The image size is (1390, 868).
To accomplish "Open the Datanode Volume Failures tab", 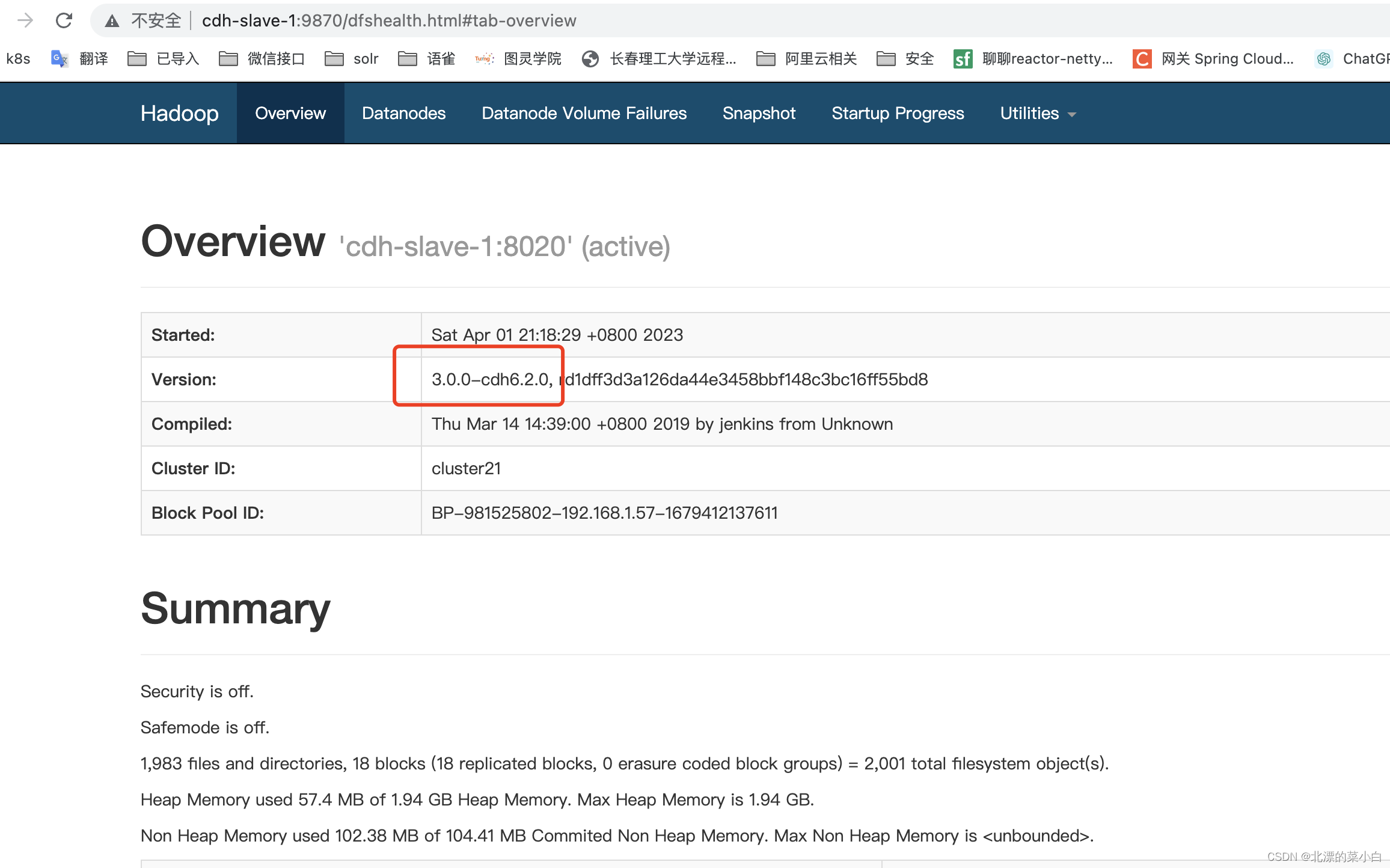I will (x=584, y=113).
